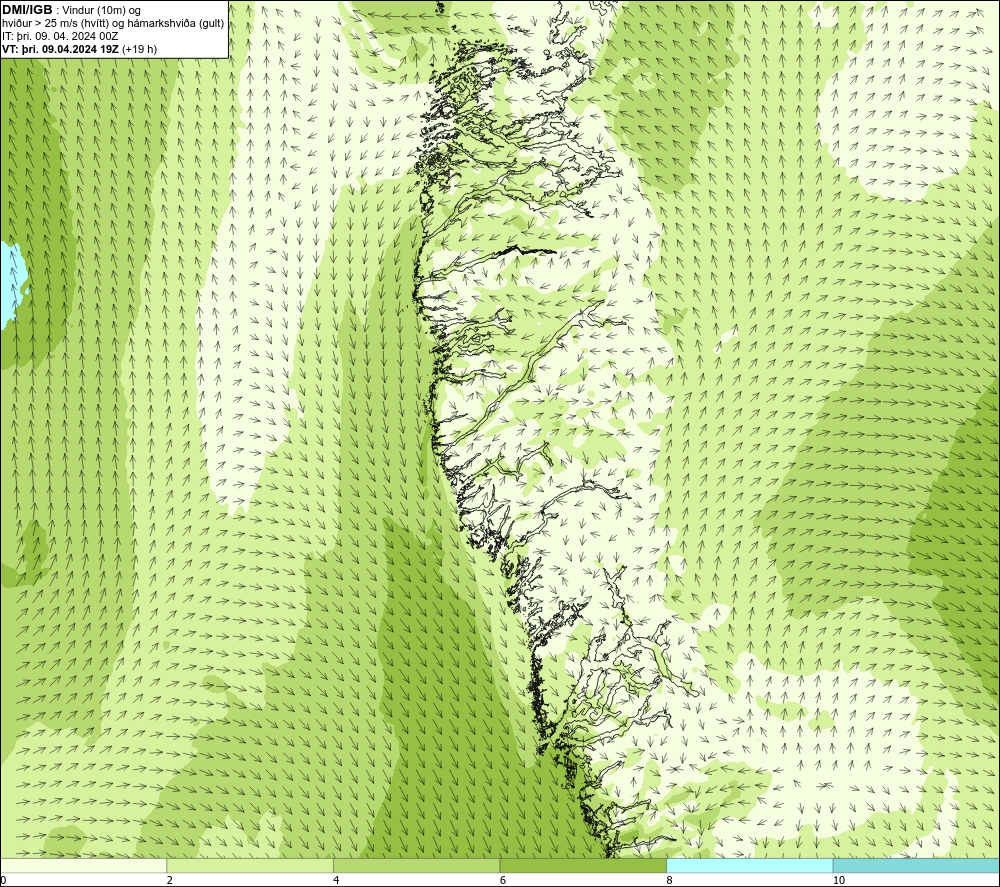The image size is (1000, 887).
Task: Click legend scale label '10'
Action: click(x=839, y=880)
